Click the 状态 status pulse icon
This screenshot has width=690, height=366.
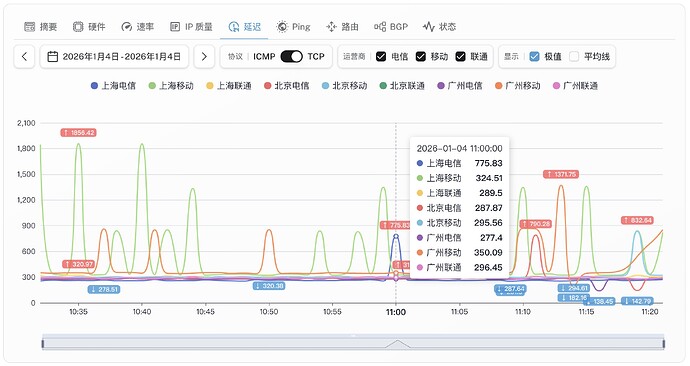(429, 27)
